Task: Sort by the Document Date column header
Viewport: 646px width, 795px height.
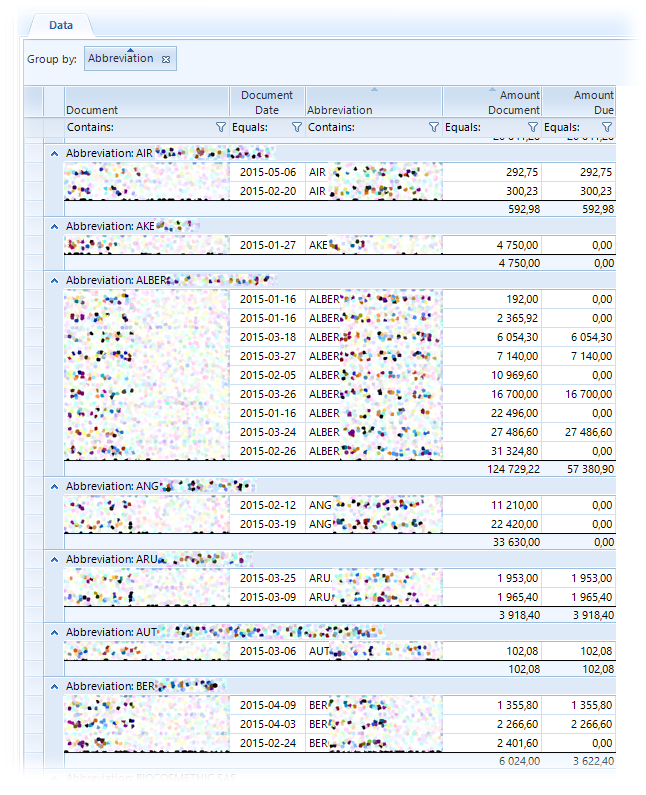Action: pyautogui.click(x=267, y=102)
